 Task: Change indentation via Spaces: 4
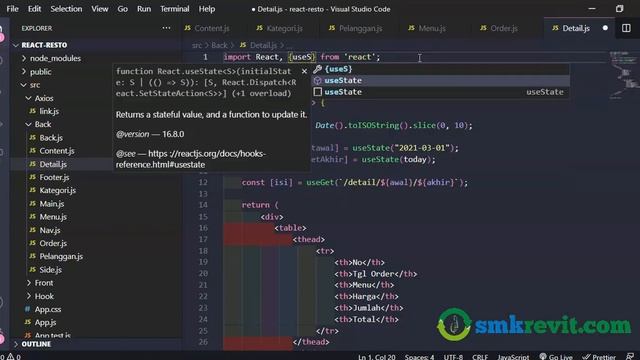click(x=419, y=357)
